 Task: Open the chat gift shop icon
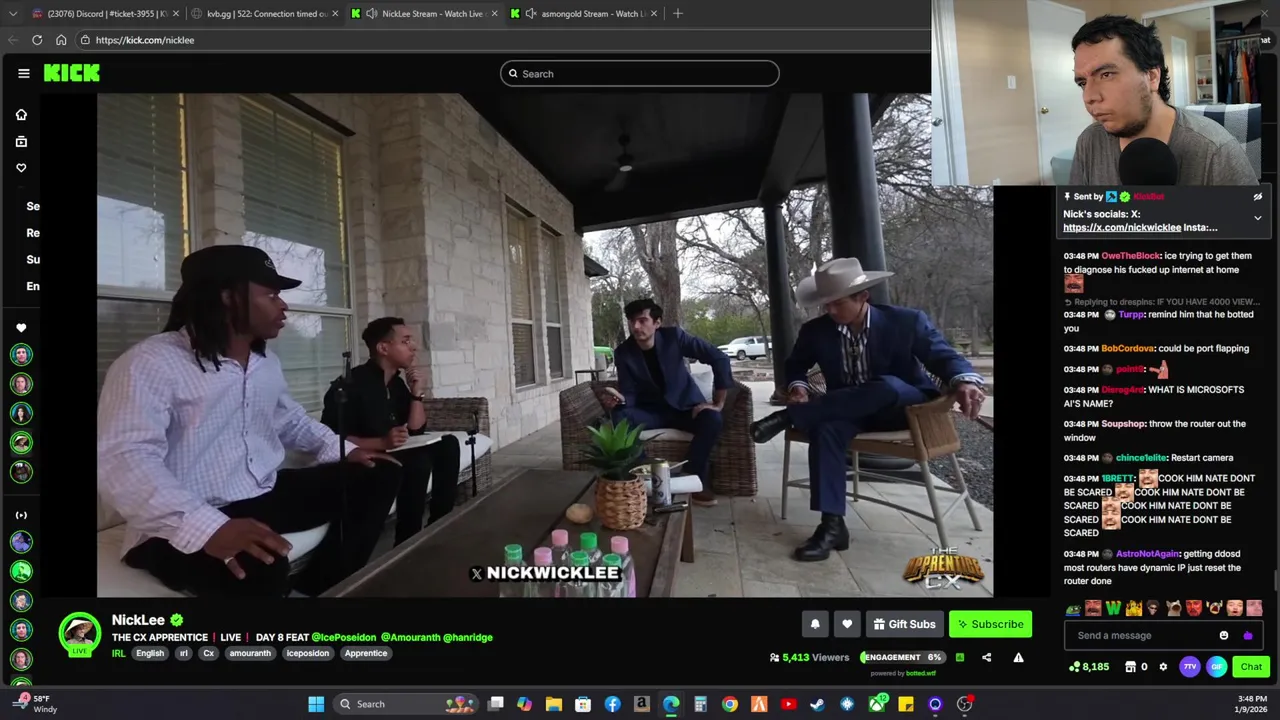1131,667
